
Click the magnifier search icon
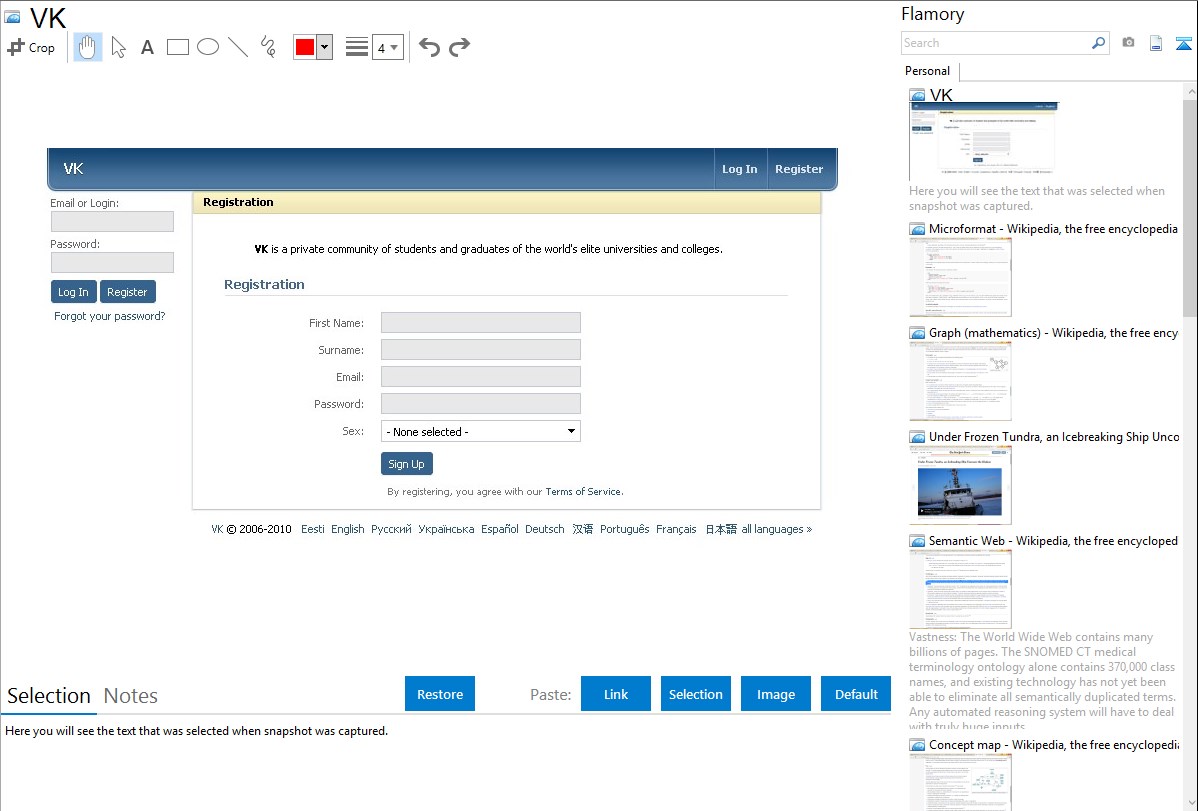(1098, 43)
